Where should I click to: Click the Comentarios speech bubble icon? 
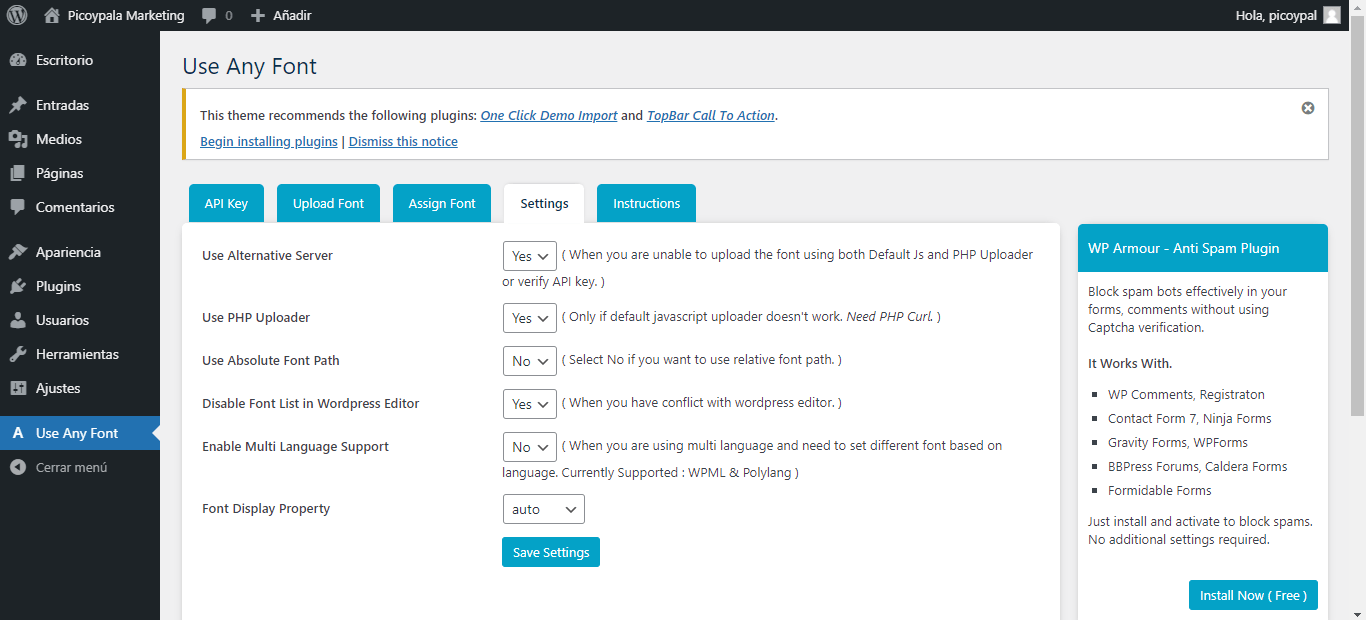[18, 207]
